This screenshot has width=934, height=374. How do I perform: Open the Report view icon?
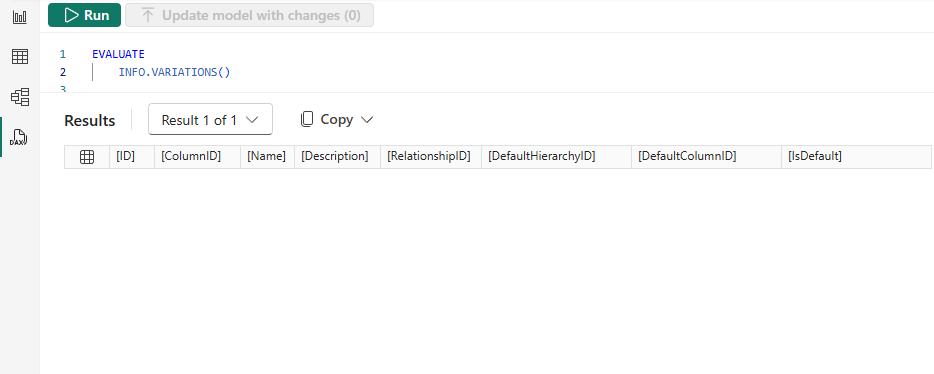point(20,16)
